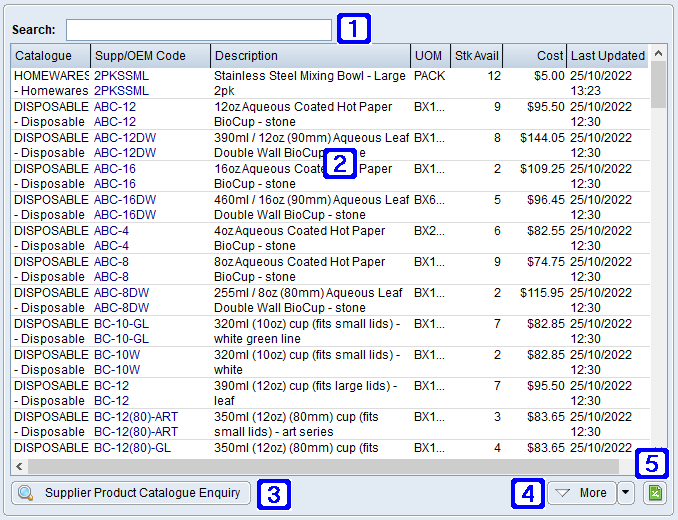Click the green Excel export icon
The image size is (678, 520).
(655, 493)
